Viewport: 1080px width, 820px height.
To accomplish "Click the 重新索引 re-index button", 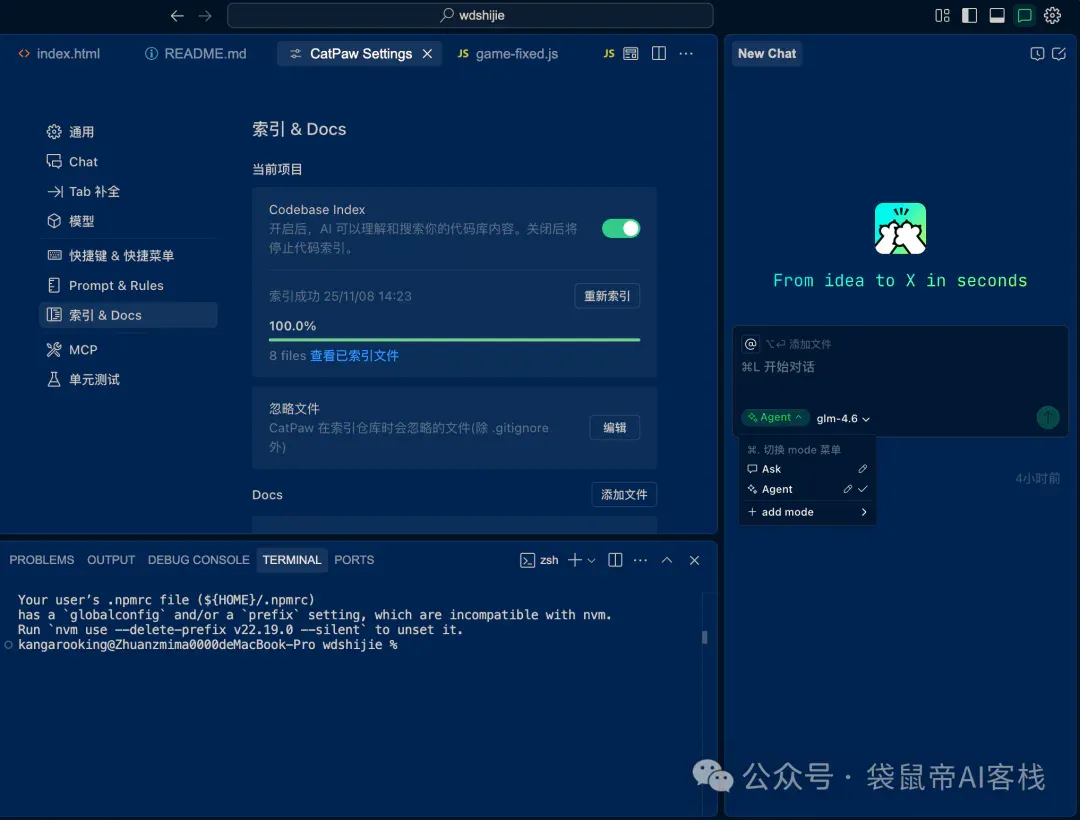I will point(607,296).
